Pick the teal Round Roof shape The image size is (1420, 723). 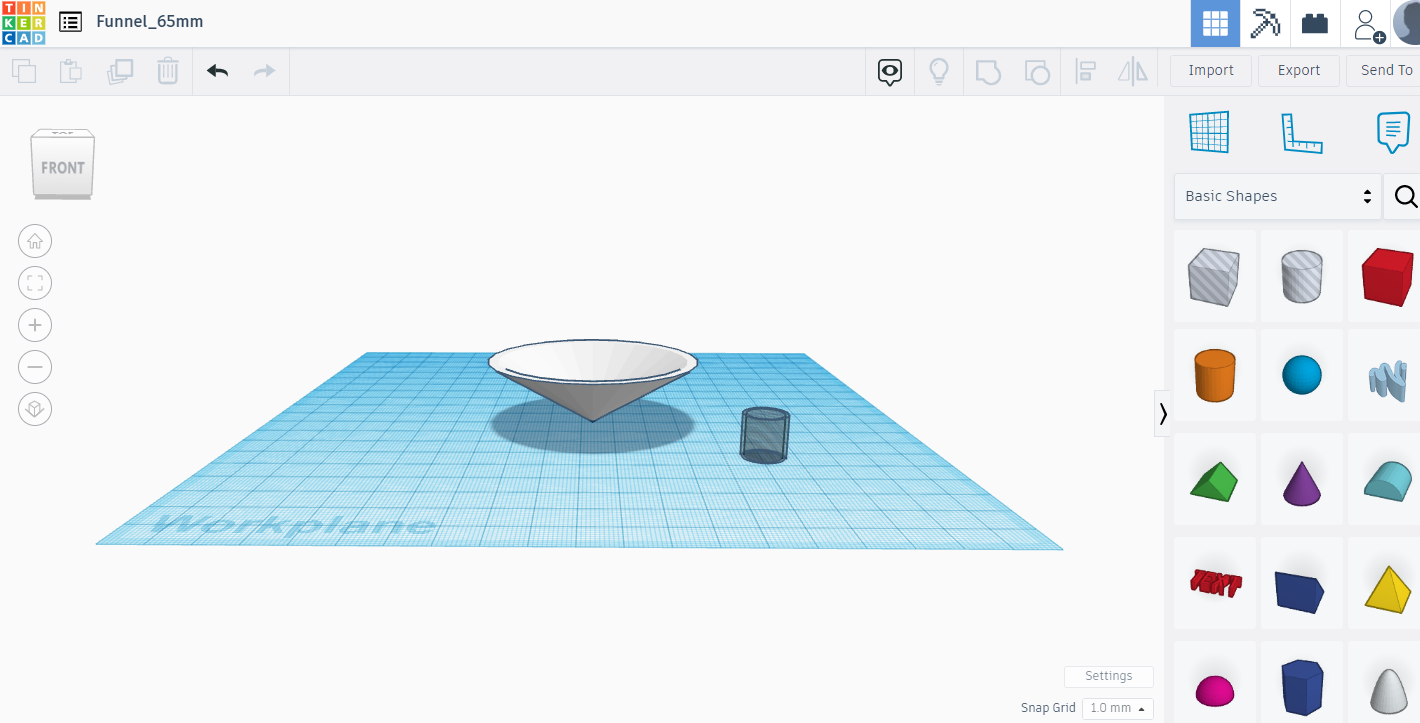1386,480
